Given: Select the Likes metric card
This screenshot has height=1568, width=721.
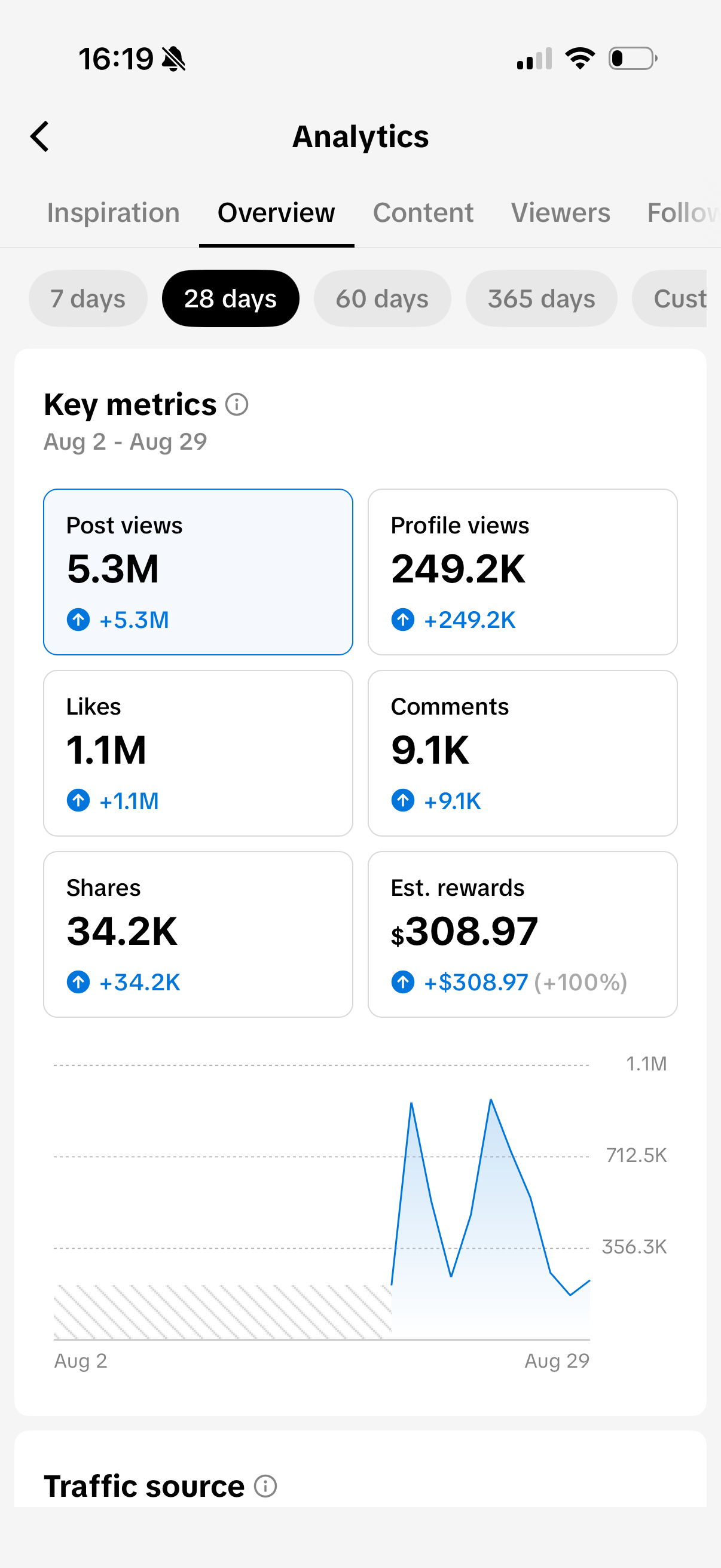Looking at the screenshot, I should (198, 753).
